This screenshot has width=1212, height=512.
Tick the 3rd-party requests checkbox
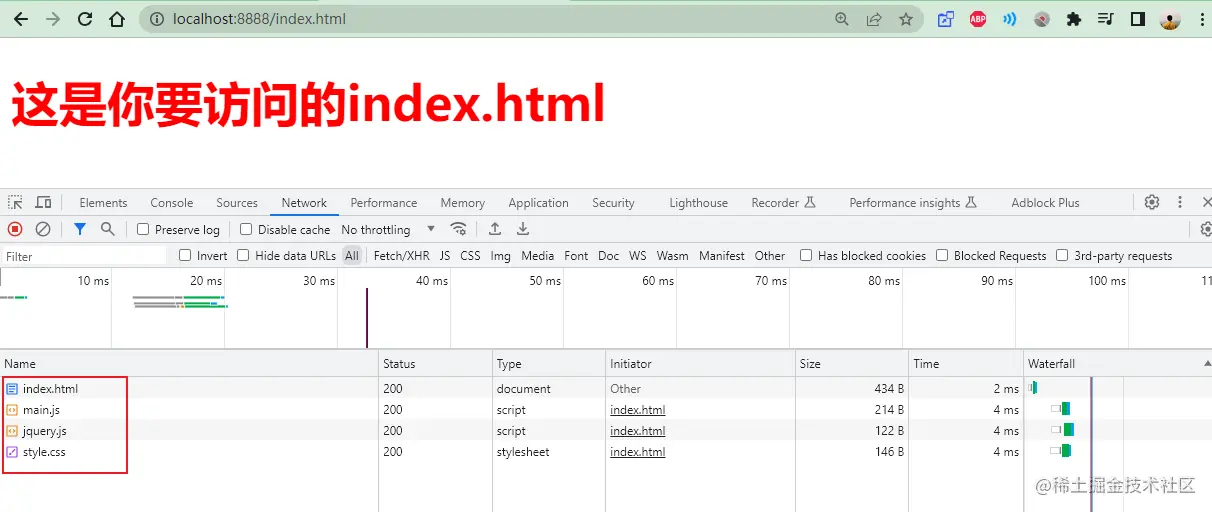coord(1062,255)
